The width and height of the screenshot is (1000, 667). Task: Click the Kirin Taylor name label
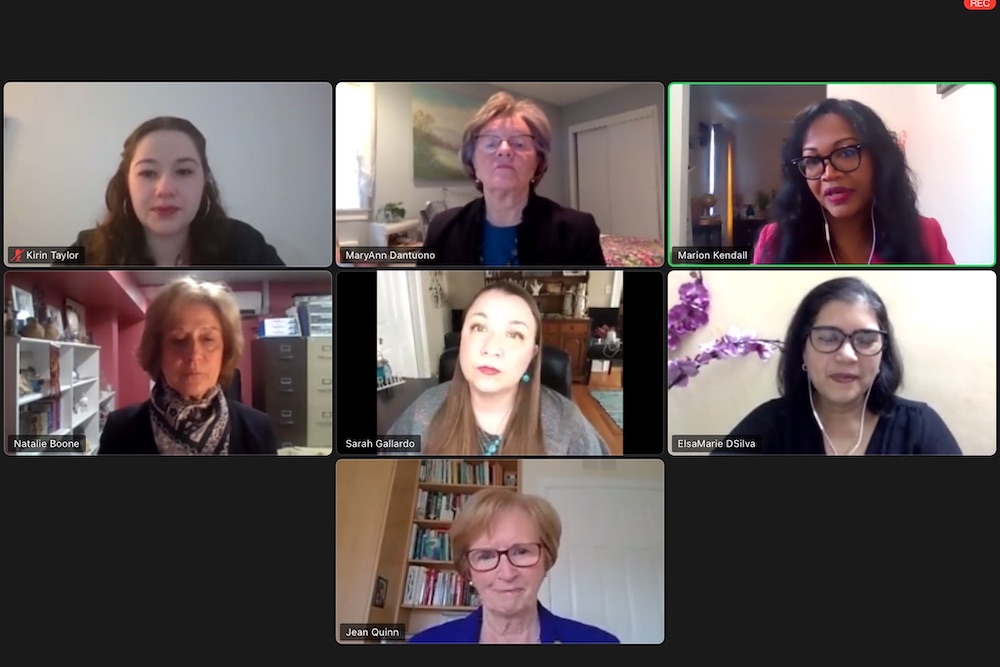click(x=52, y=255)
